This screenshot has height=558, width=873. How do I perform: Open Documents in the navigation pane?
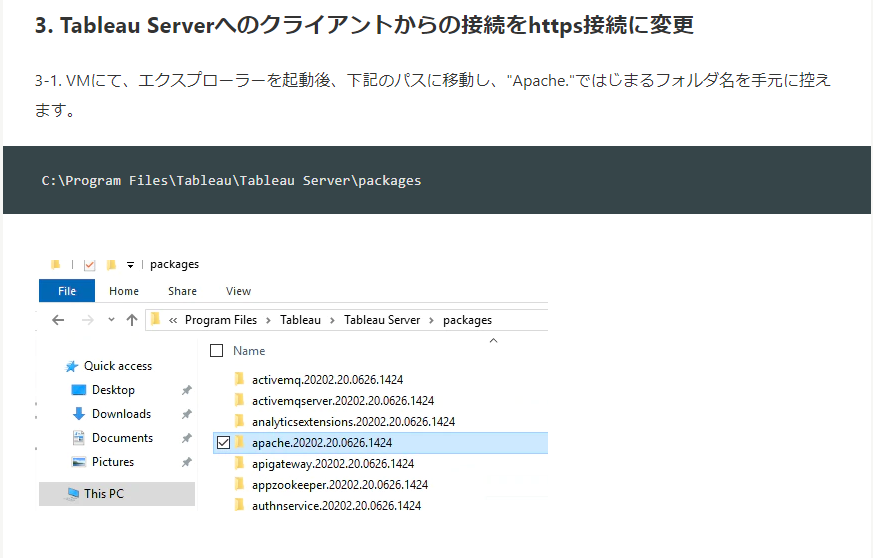(x=122, y=438)
